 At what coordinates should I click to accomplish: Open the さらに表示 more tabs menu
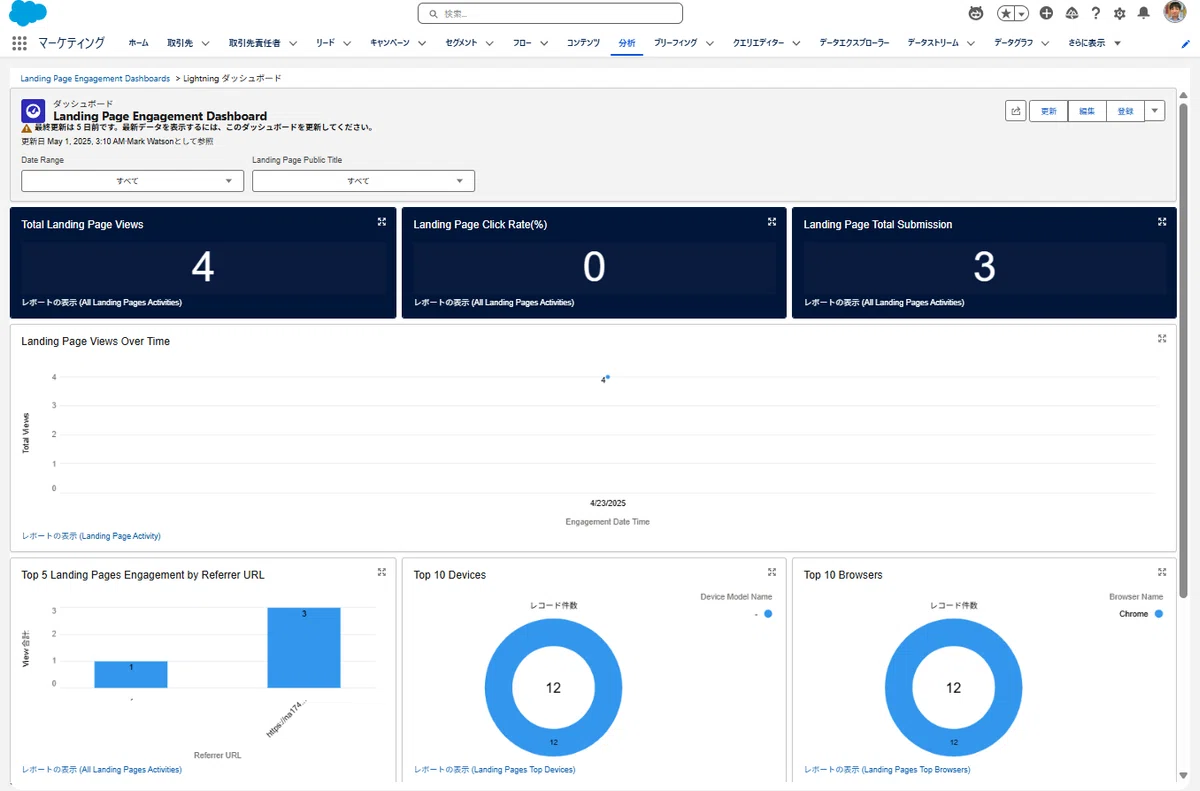[1094, 43]
